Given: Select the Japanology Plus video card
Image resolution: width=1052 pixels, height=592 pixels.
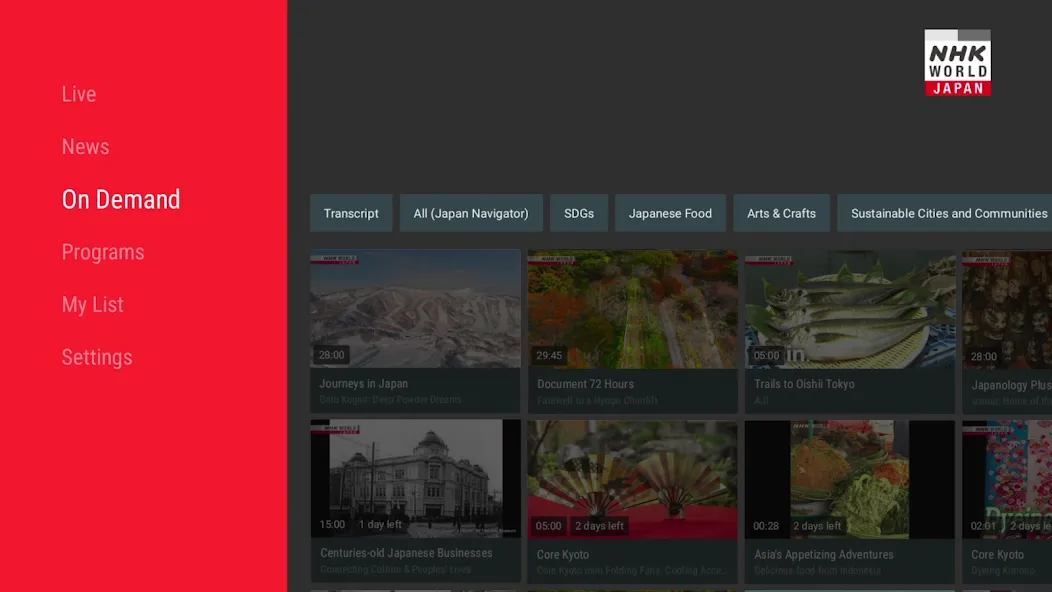Looking at the screenshot, I should point(1007,332).
